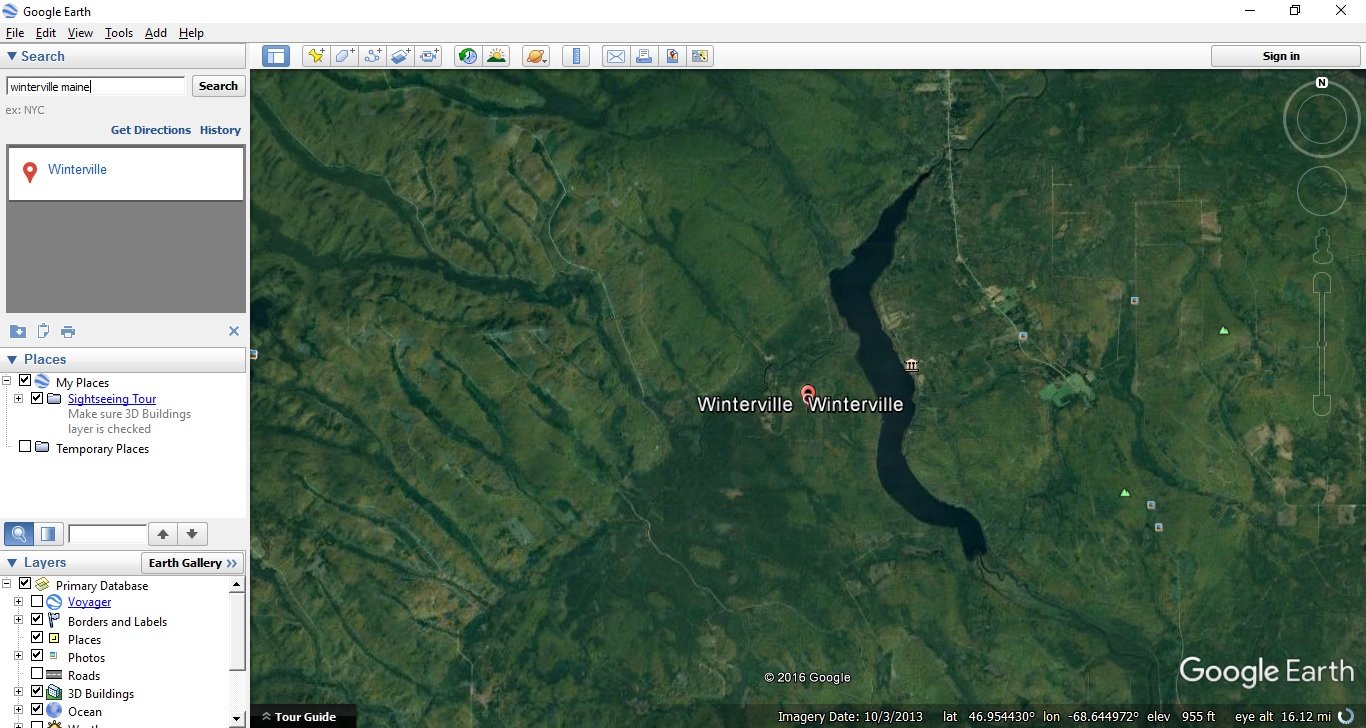The height and width of the screenshot is (728, 1366).
Task: Open search History link
Action: (x=220, y=130)
